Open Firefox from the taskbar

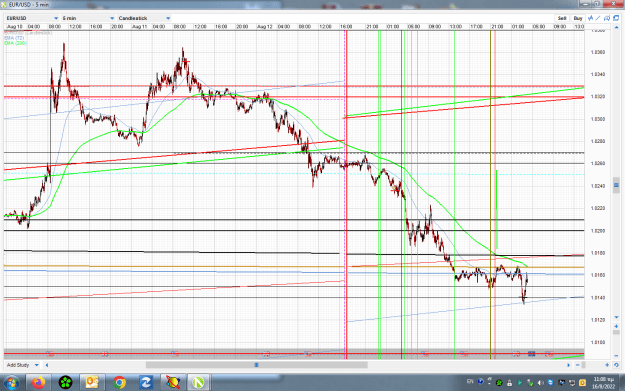[39, 383]
